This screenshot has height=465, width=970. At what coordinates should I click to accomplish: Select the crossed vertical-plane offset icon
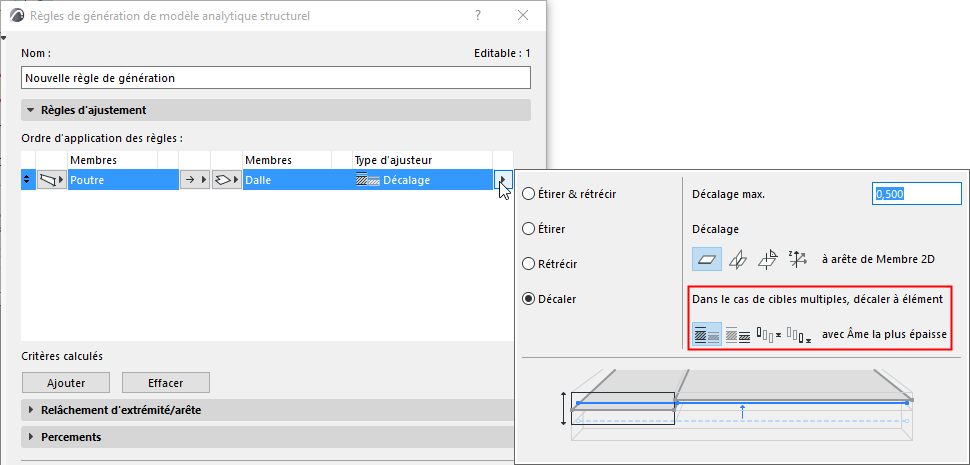point(737,259)
